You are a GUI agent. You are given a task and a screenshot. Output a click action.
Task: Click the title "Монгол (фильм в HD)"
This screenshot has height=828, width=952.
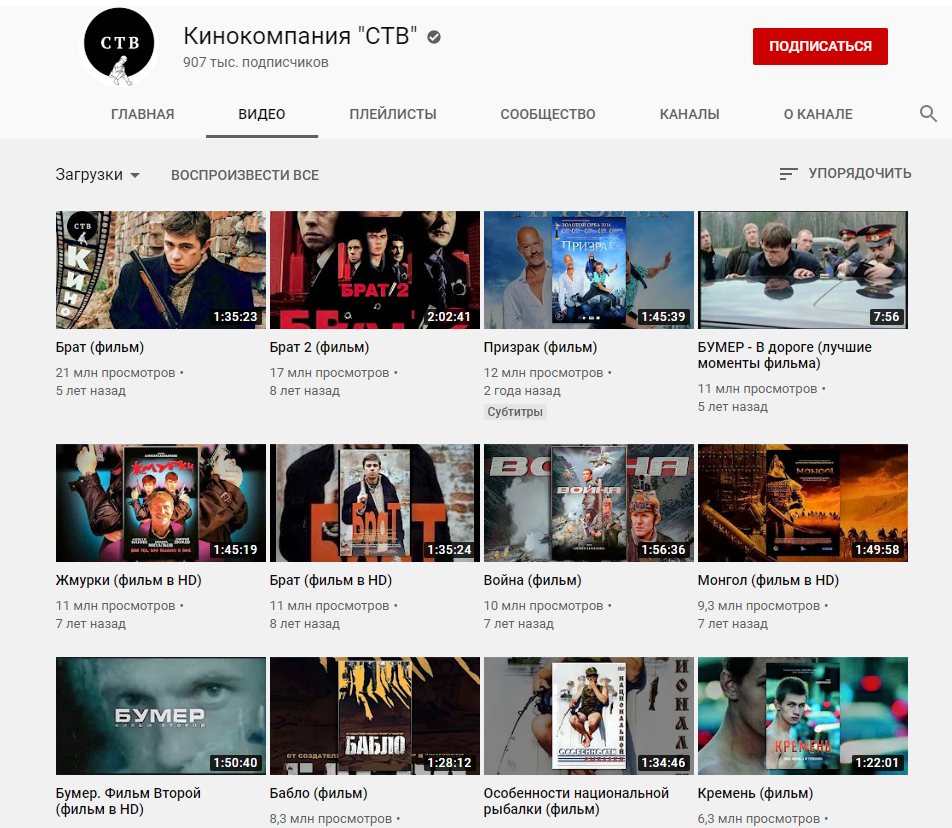[768, 580]
